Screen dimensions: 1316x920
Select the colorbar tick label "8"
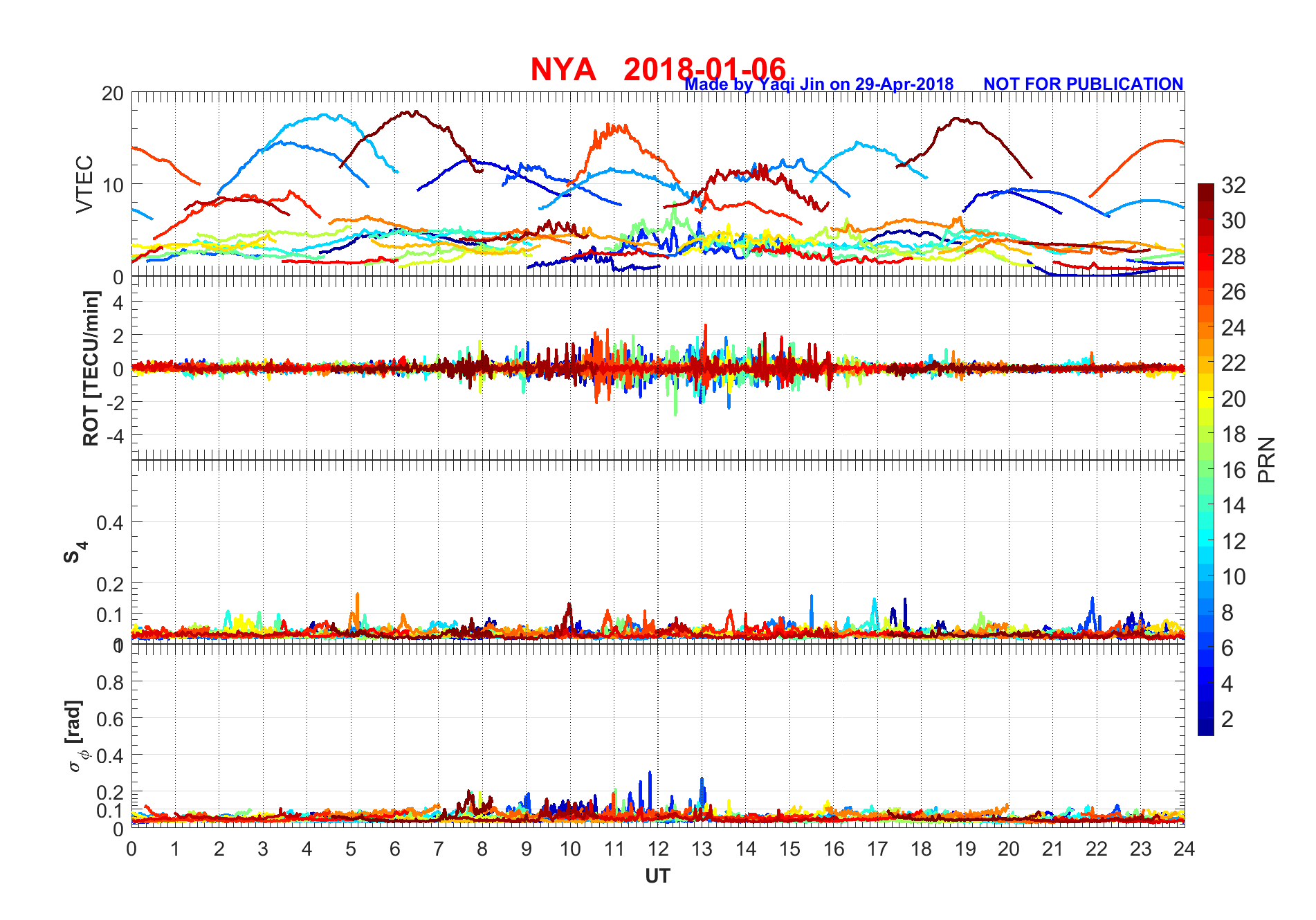click(1227, 613)
